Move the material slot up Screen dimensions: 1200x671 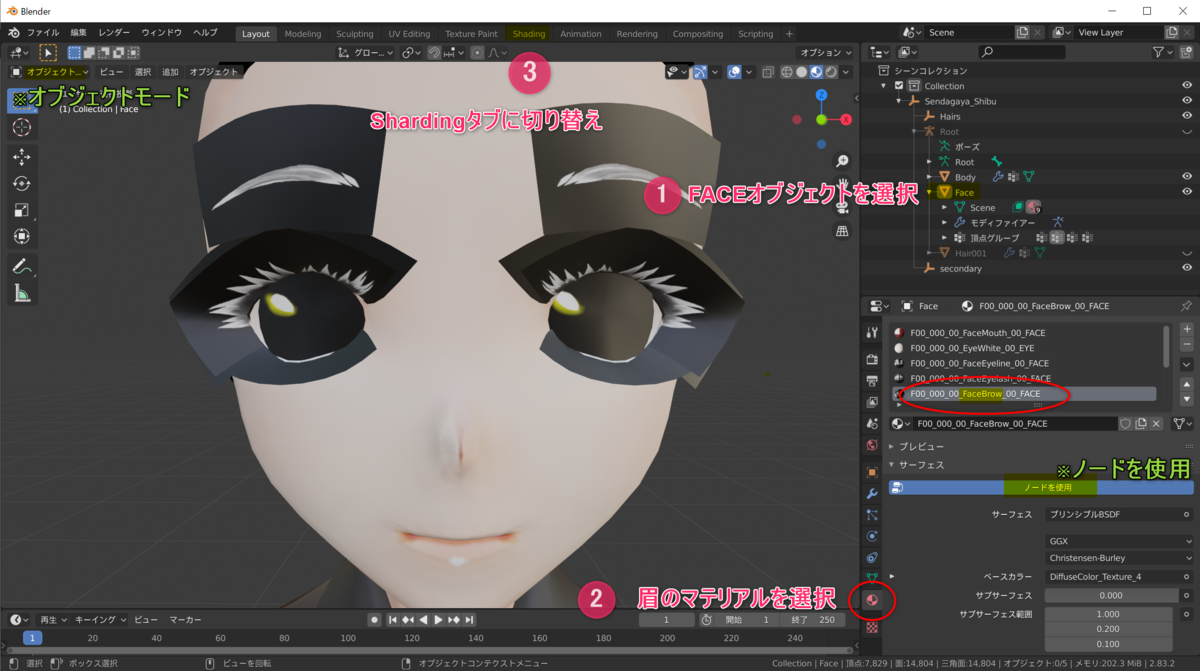[x=1187, y=386]
